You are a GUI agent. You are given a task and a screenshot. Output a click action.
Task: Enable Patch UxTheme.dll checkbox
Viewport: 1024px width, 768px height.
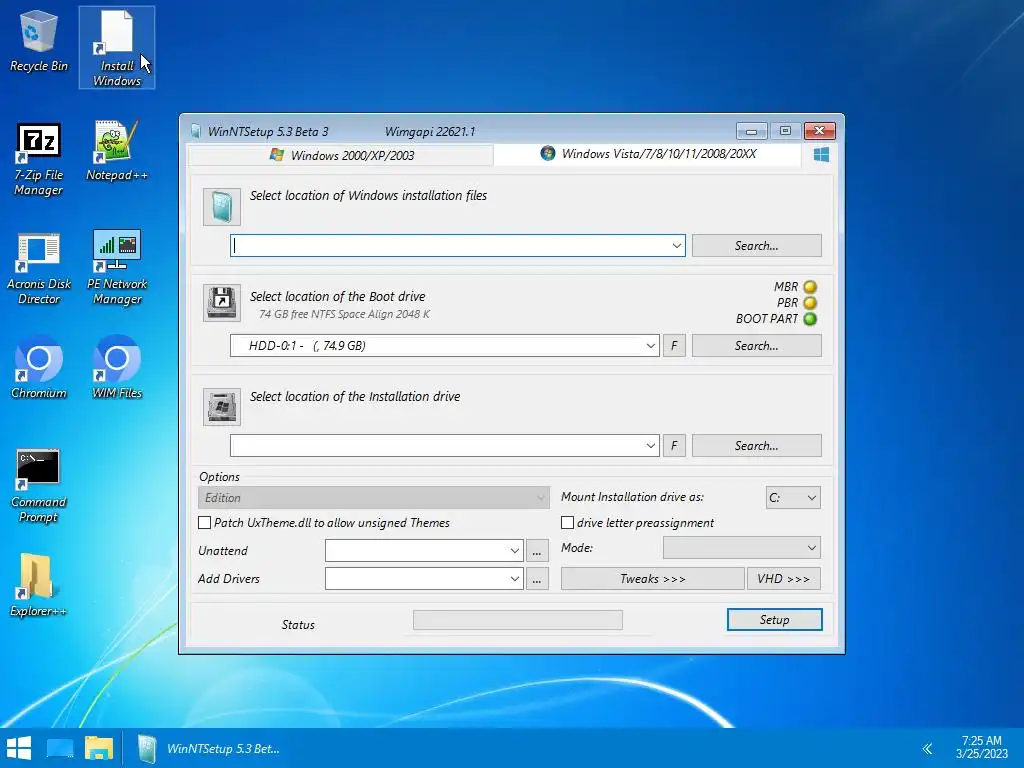pos(204,522)
